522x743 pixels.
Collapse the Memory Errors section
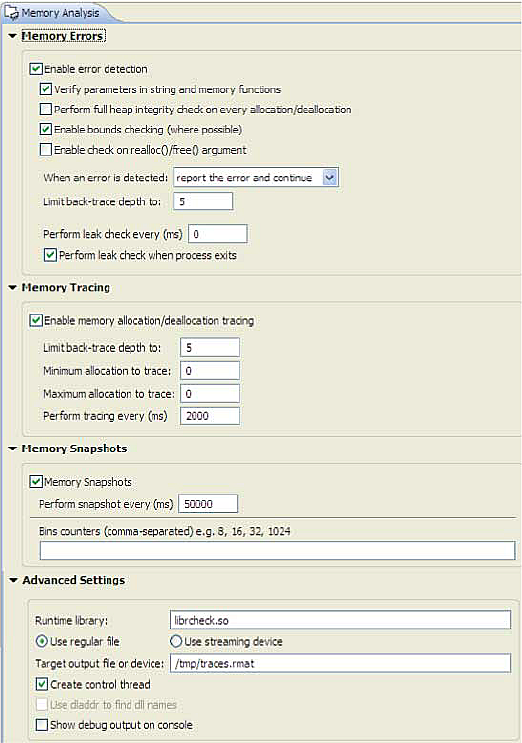13,36
